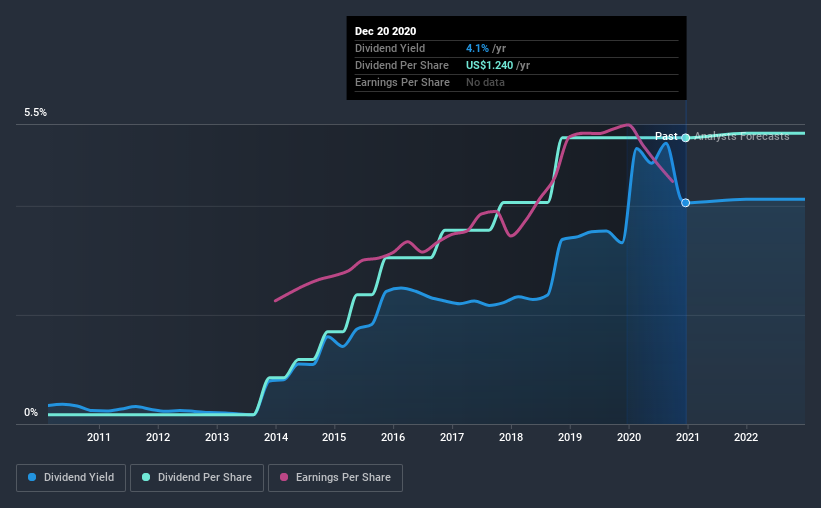Screen dimensions: 821x508
Task: Click the Past label on the chart
Action: coord(666,136)
